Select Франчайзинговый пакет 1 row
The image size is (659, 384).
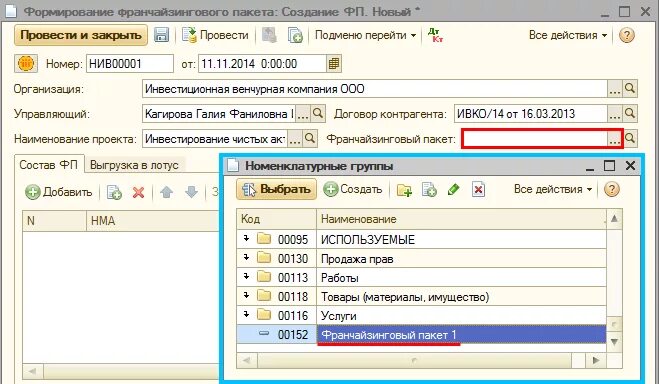click(x=421, y=334)
